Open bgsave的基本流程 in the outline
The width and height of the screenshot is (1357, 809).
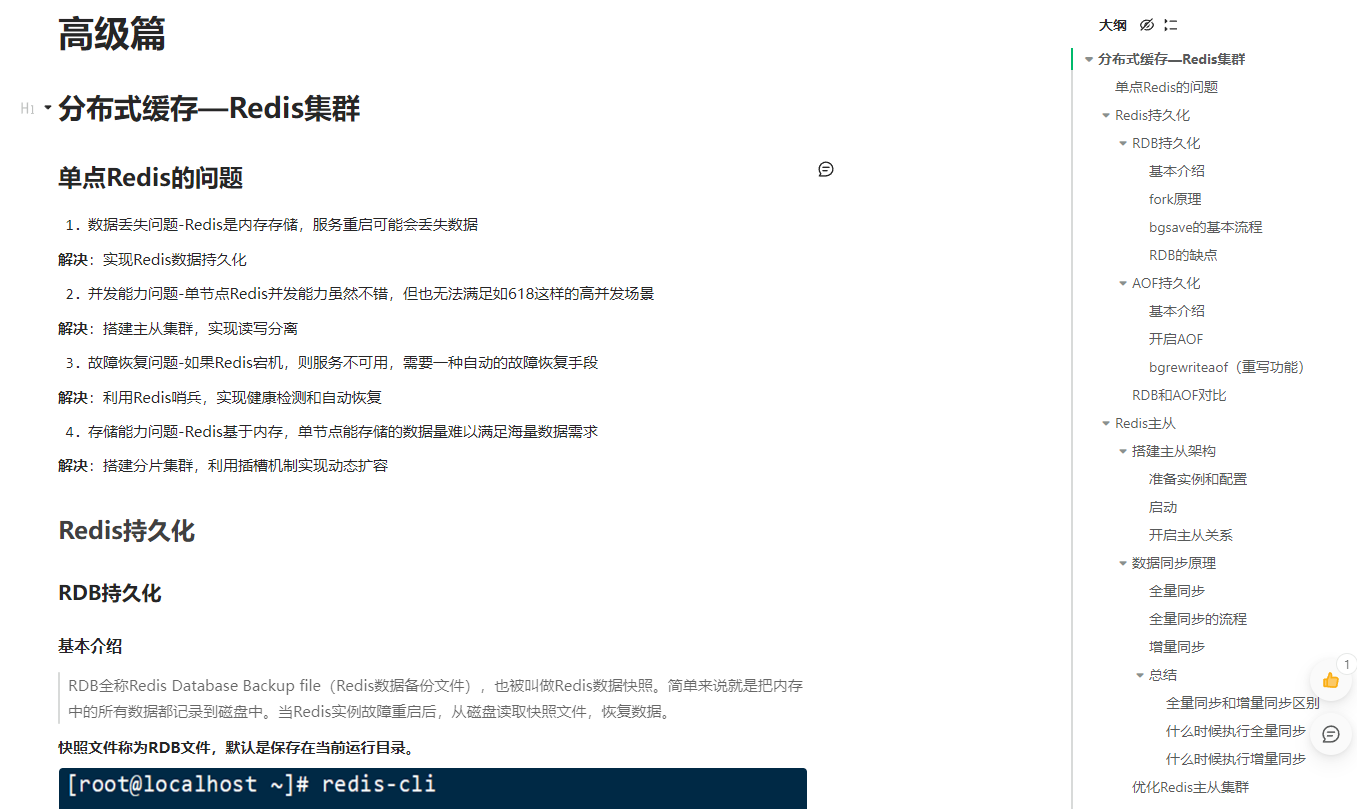1205,227
